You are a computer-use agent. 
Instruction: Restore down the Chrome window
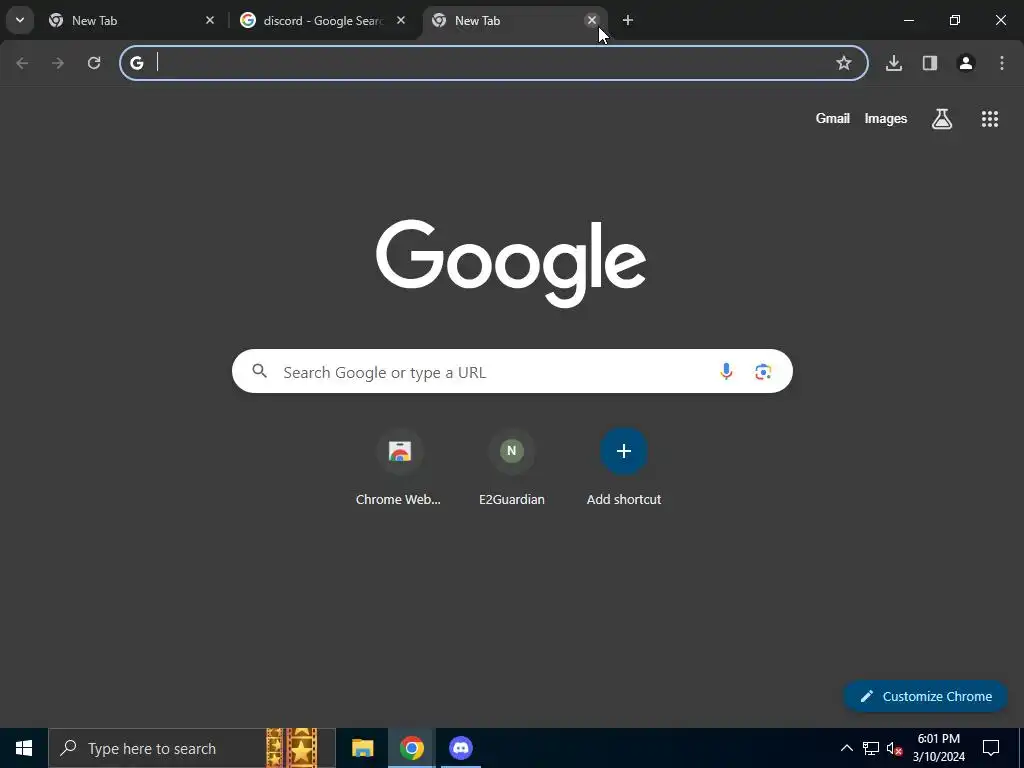(x=955, y=20)
